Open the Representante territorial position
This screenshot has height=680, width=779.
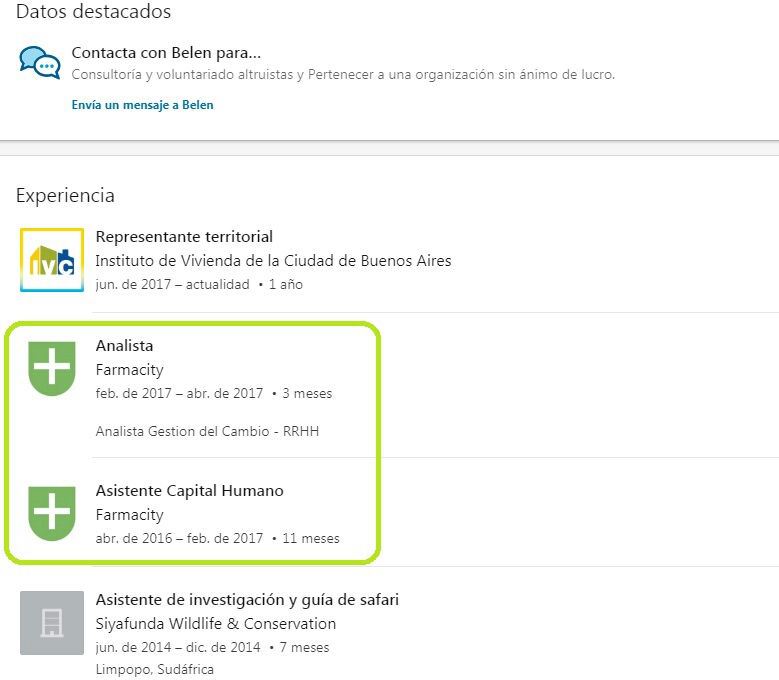coord(184,237)
